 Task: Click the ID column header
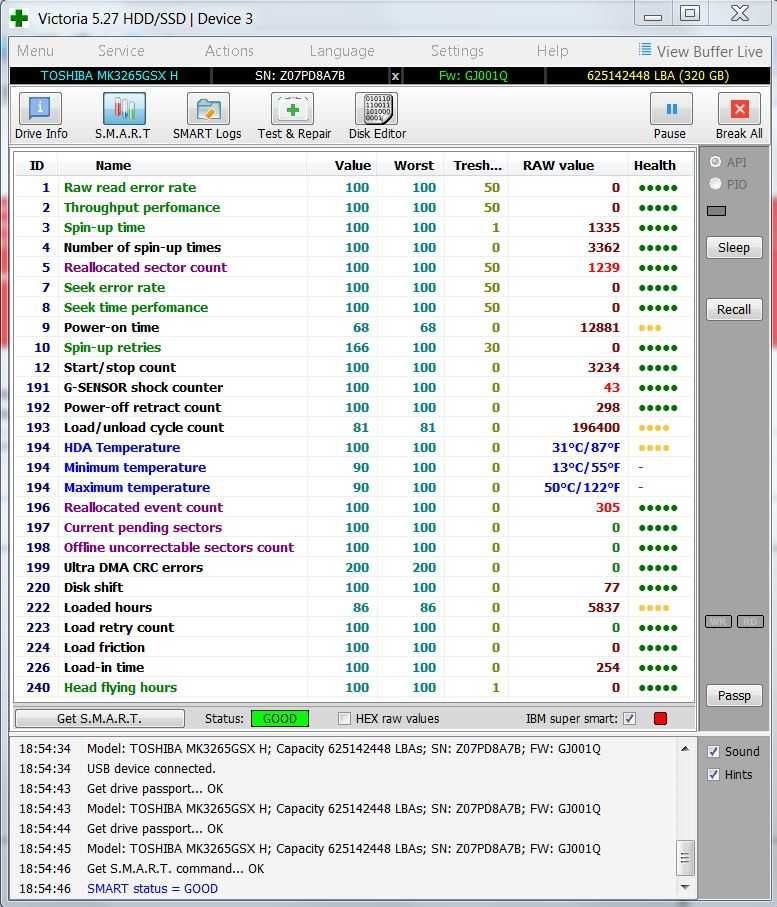click(36, 165)
